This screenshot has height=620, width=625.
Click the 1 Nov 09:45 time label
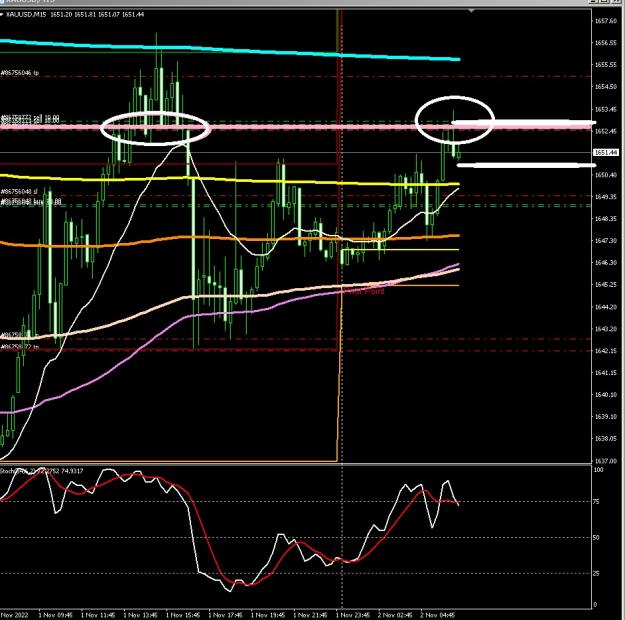(x=55, y=615)
